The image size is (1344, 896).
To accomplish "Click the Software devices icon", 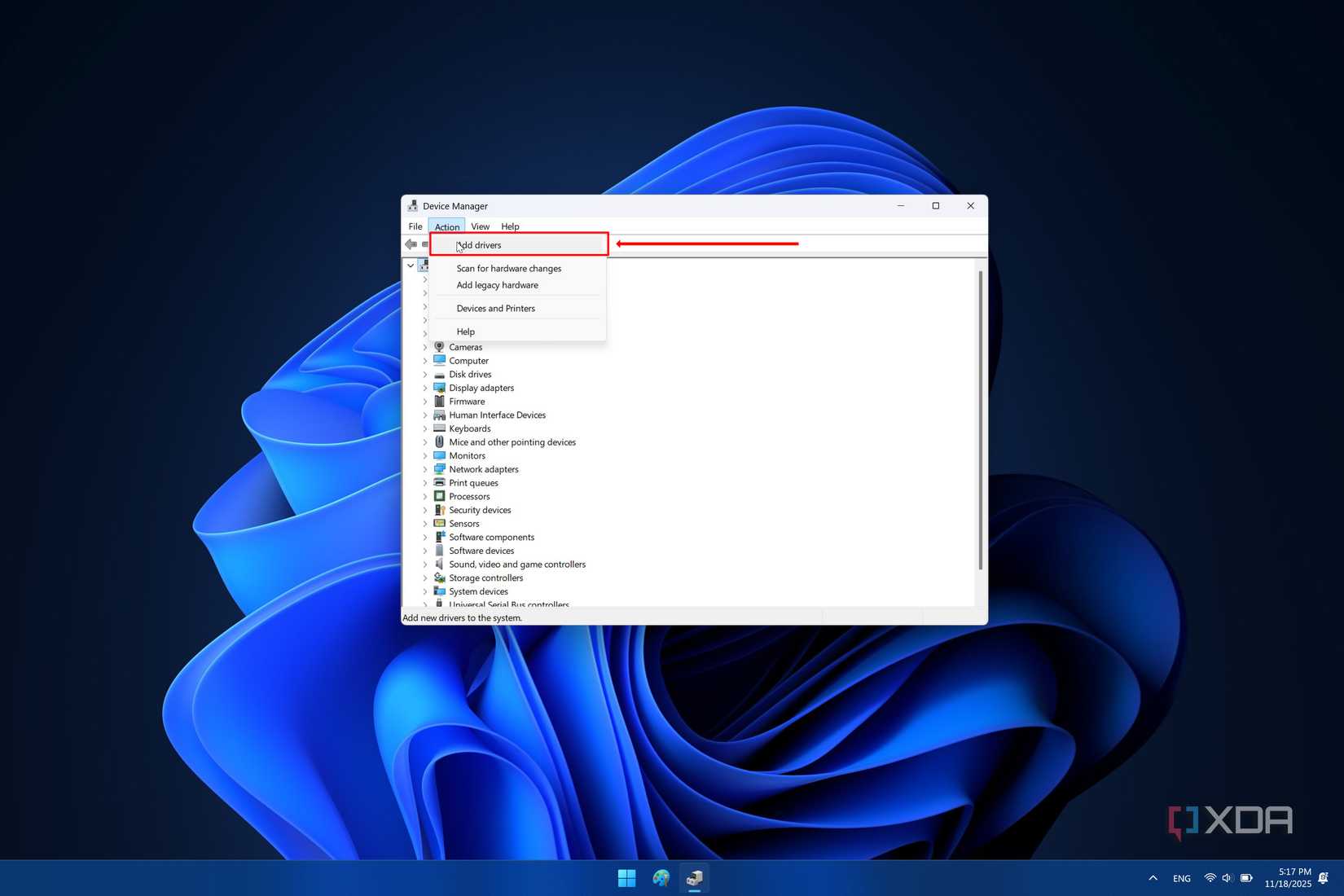I will click(x=439, y=551).
